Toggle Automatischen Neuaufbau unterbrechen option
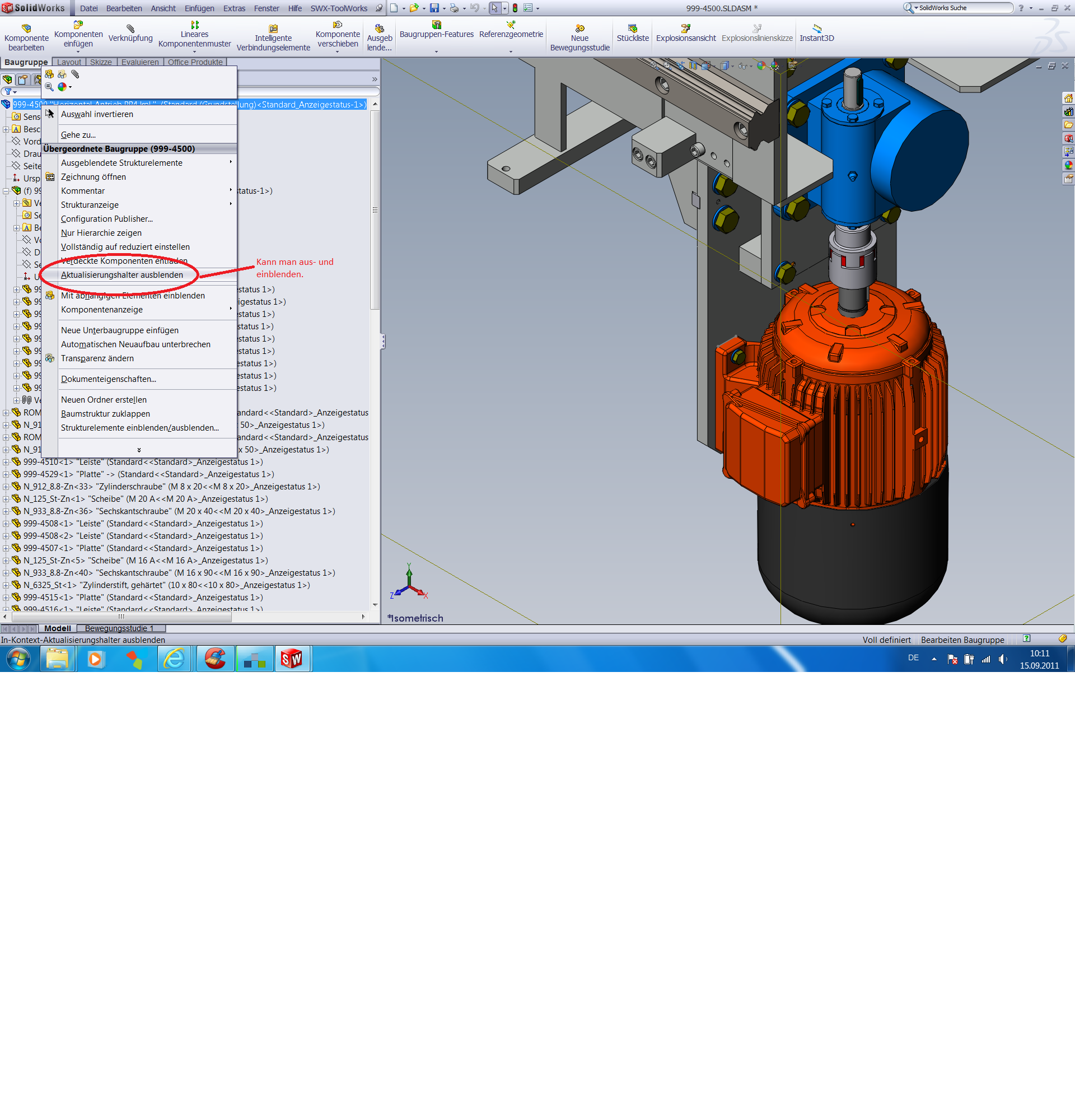1075x1120 pixels. tap(135, 344)
